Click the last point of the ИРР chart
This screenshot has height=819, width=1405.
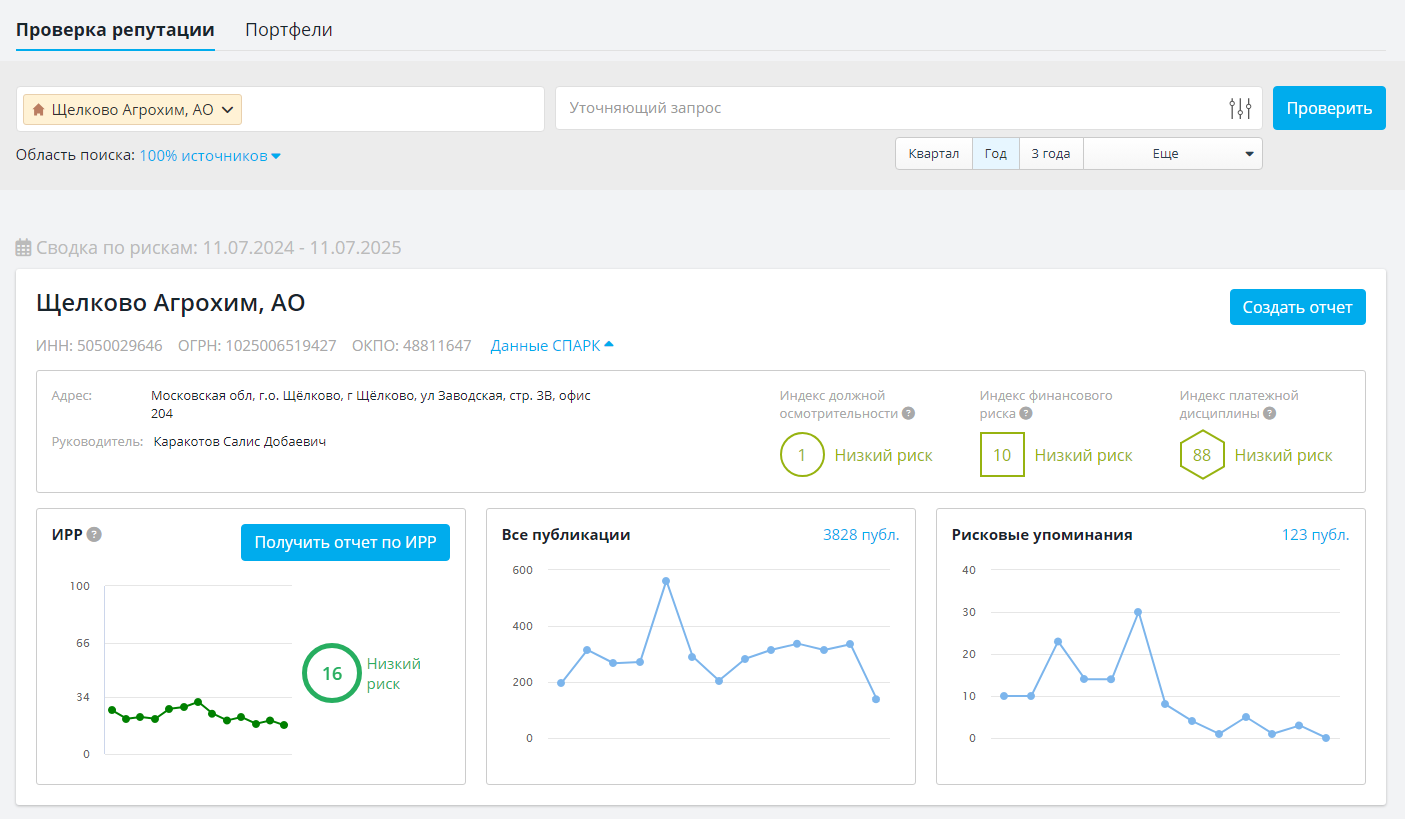[284, 725]
